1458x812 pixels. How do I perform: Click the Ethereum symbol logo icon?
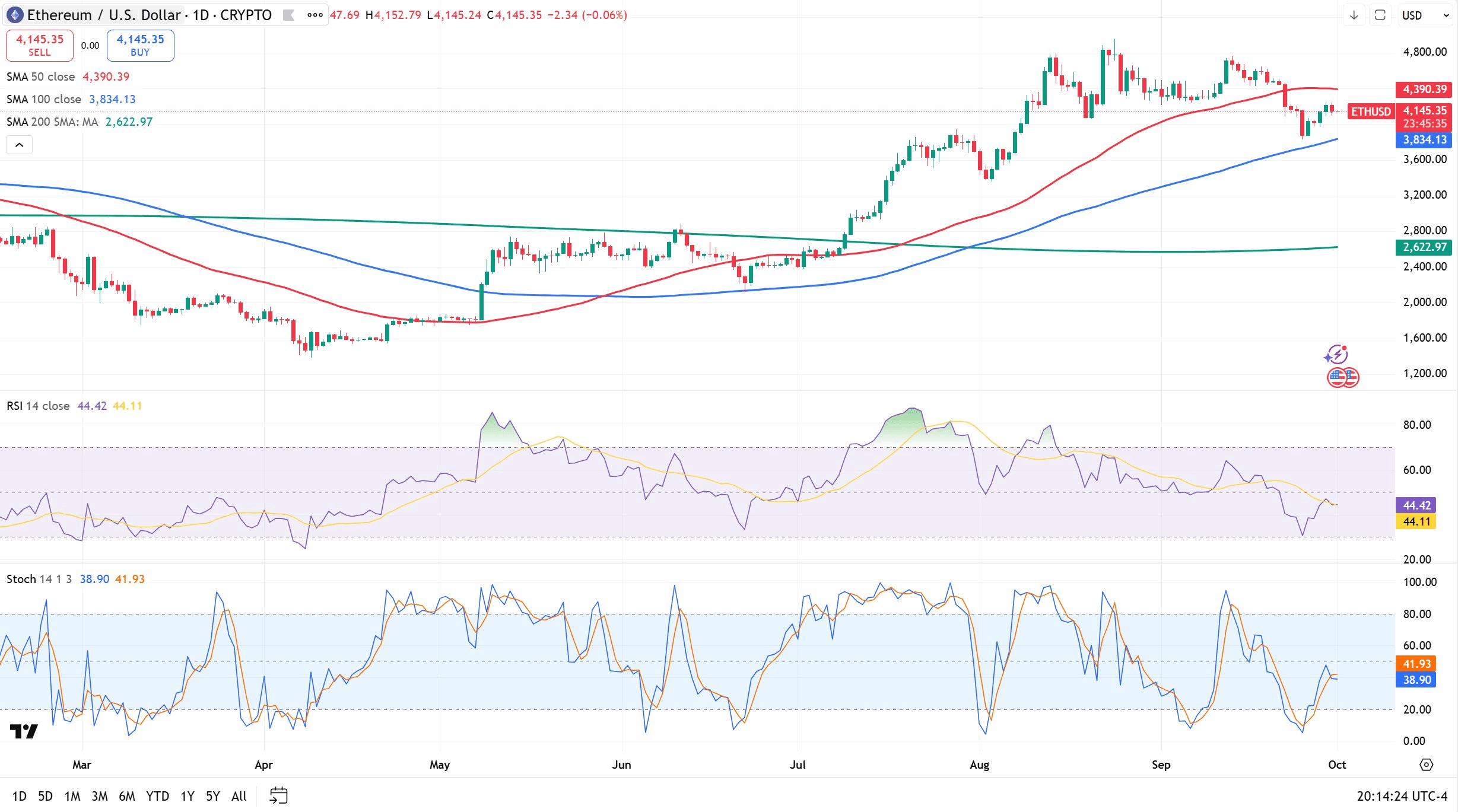pos(15,15)
